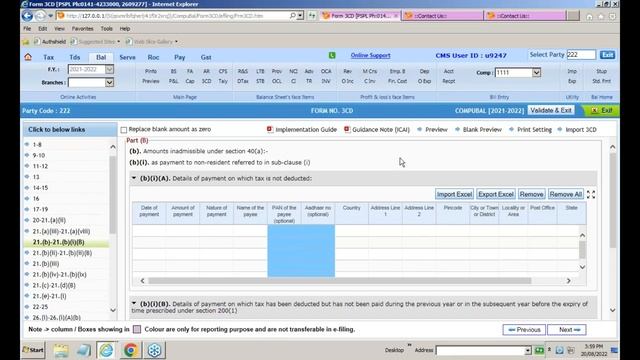Switch to the Tds module tab

coord(75,57)
